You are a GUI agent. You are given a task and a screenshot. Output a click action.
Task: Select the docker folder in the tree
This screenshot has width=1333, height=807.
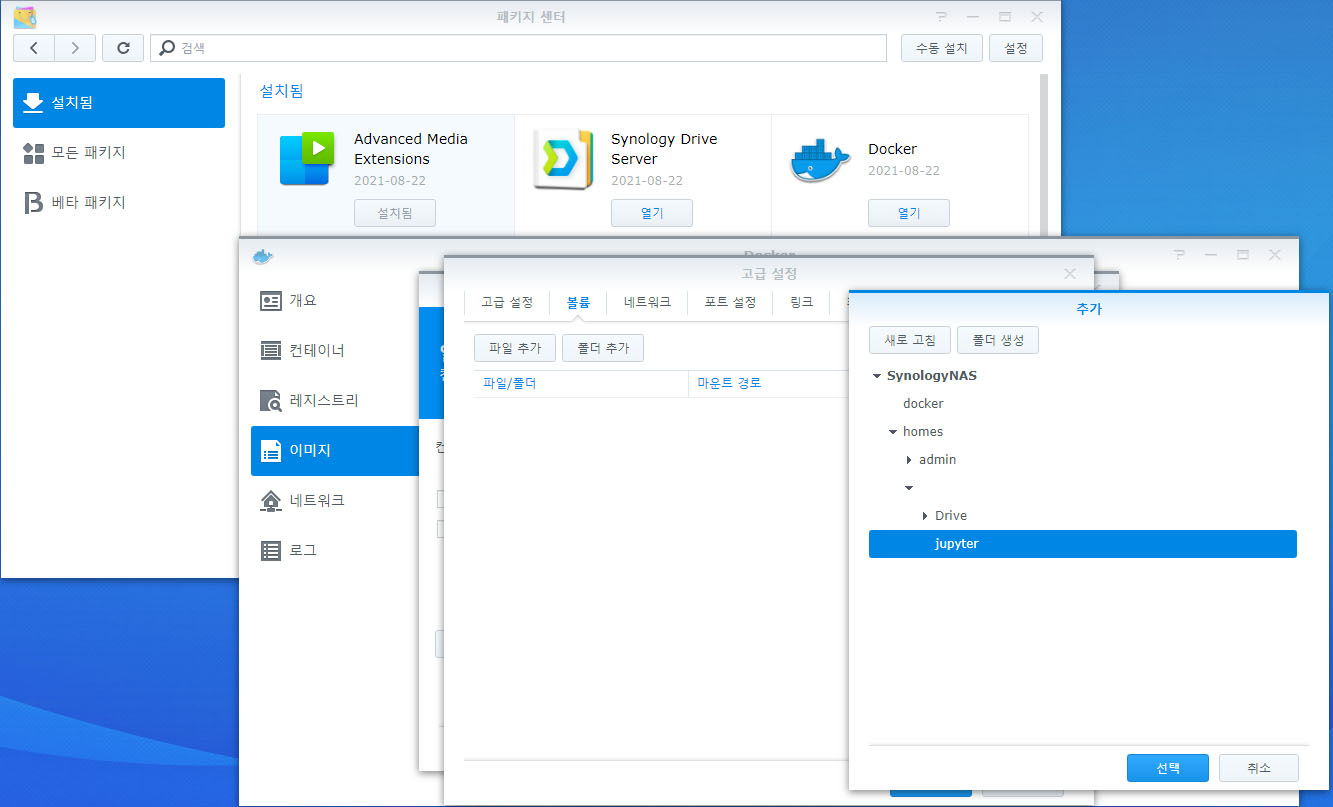(923, 404)
